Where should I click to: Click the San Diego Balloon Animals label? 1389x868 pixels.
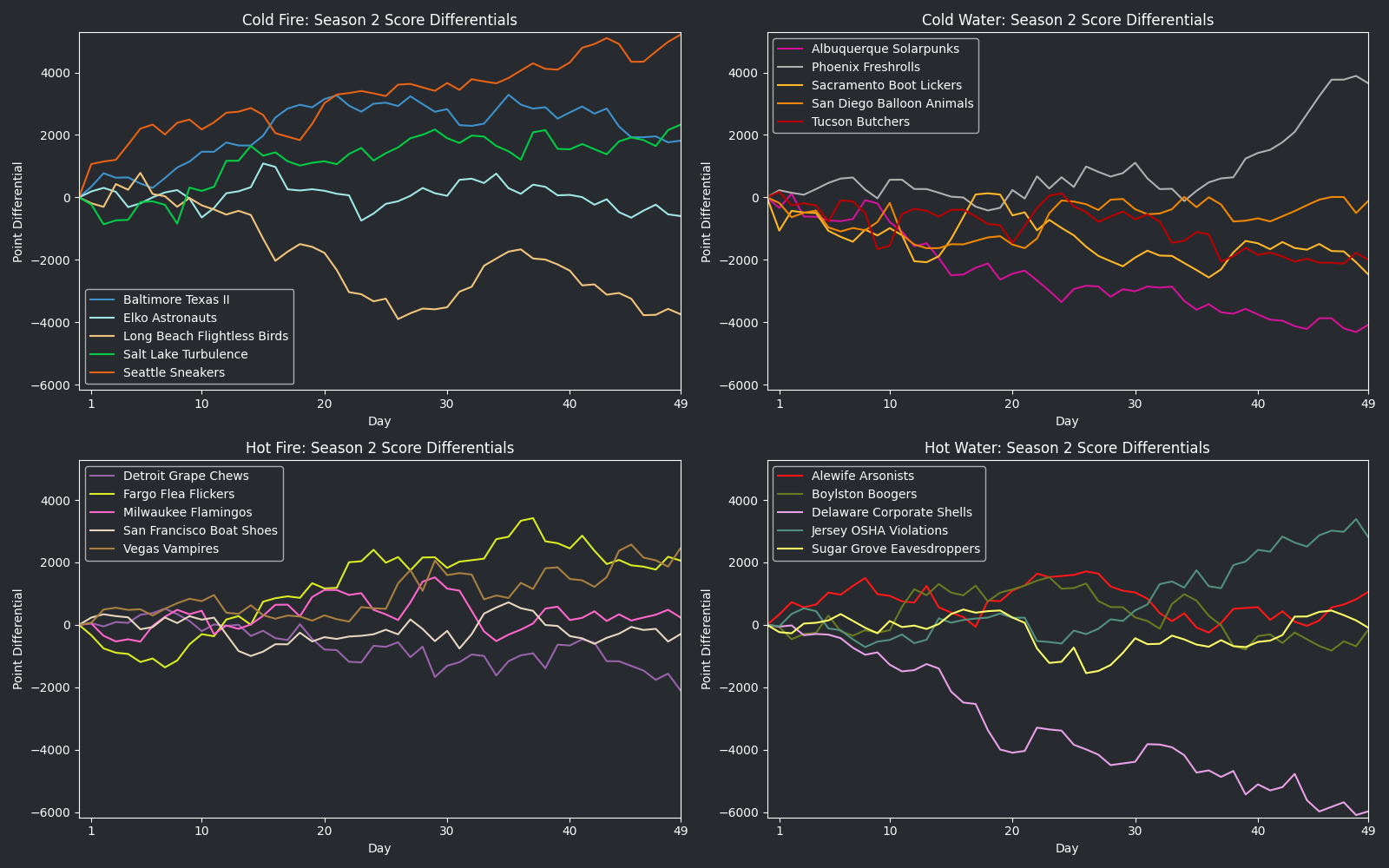(x=892, y=103)
